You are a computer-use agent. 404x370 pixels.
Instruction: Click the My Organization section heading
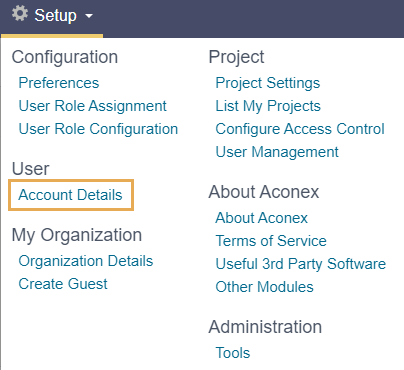[77, 235]
